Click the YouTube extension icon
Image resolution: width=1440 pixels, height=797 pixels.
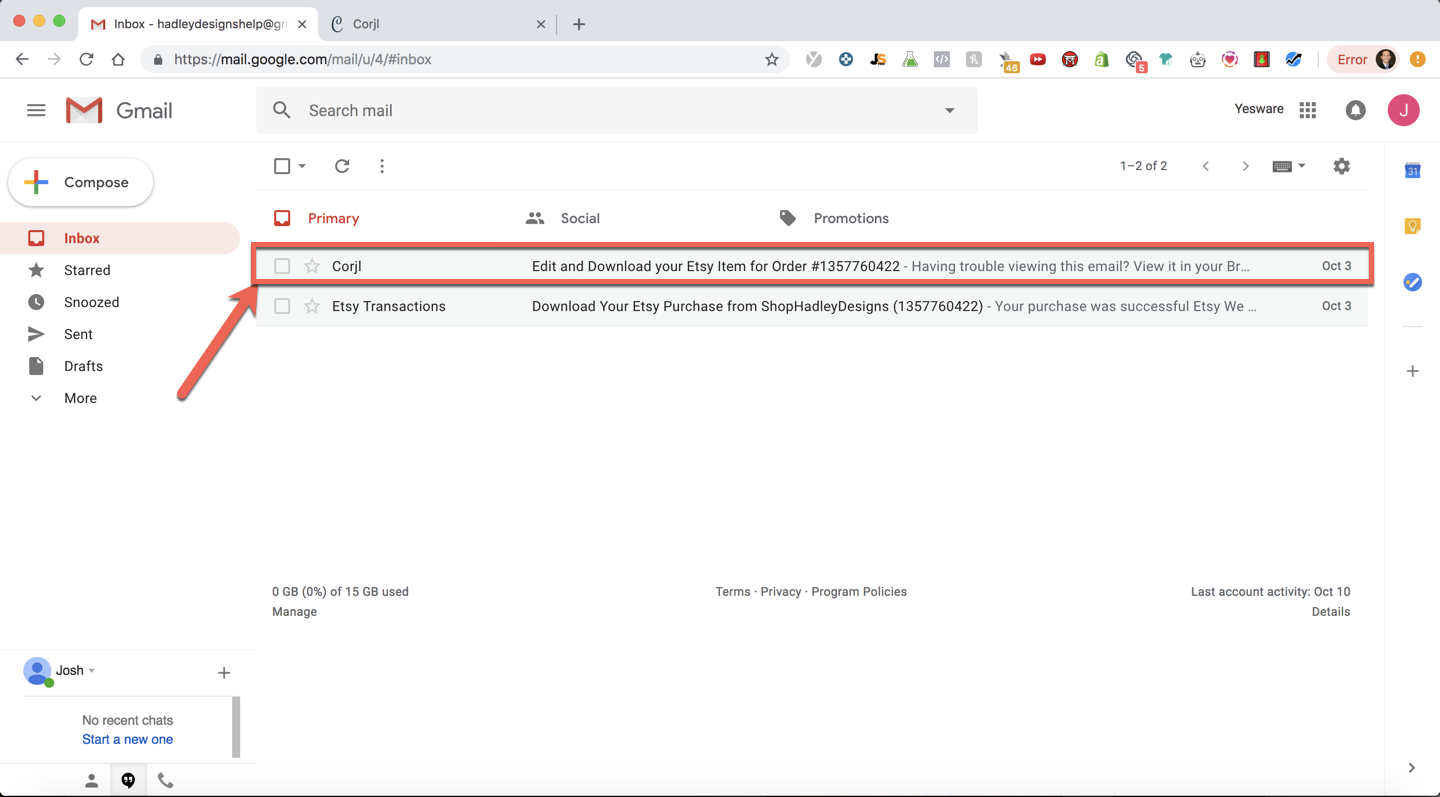pos(1038,60)
